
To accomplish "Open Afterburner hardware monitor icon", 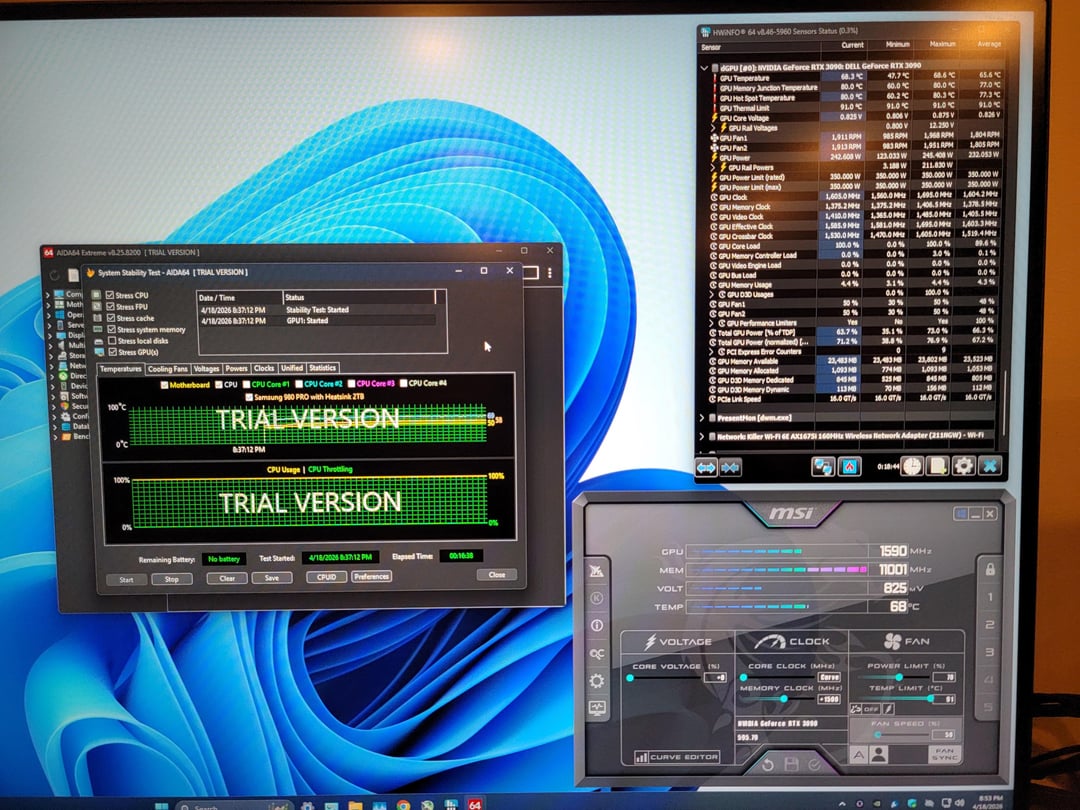I will point(597,708).
